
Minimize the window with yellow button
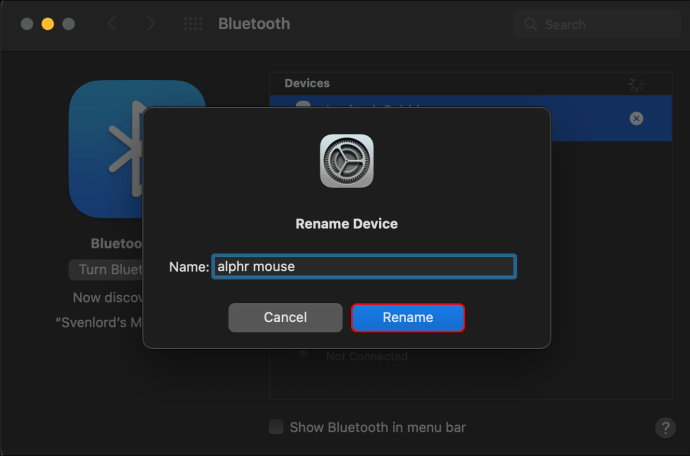[48, 24]
